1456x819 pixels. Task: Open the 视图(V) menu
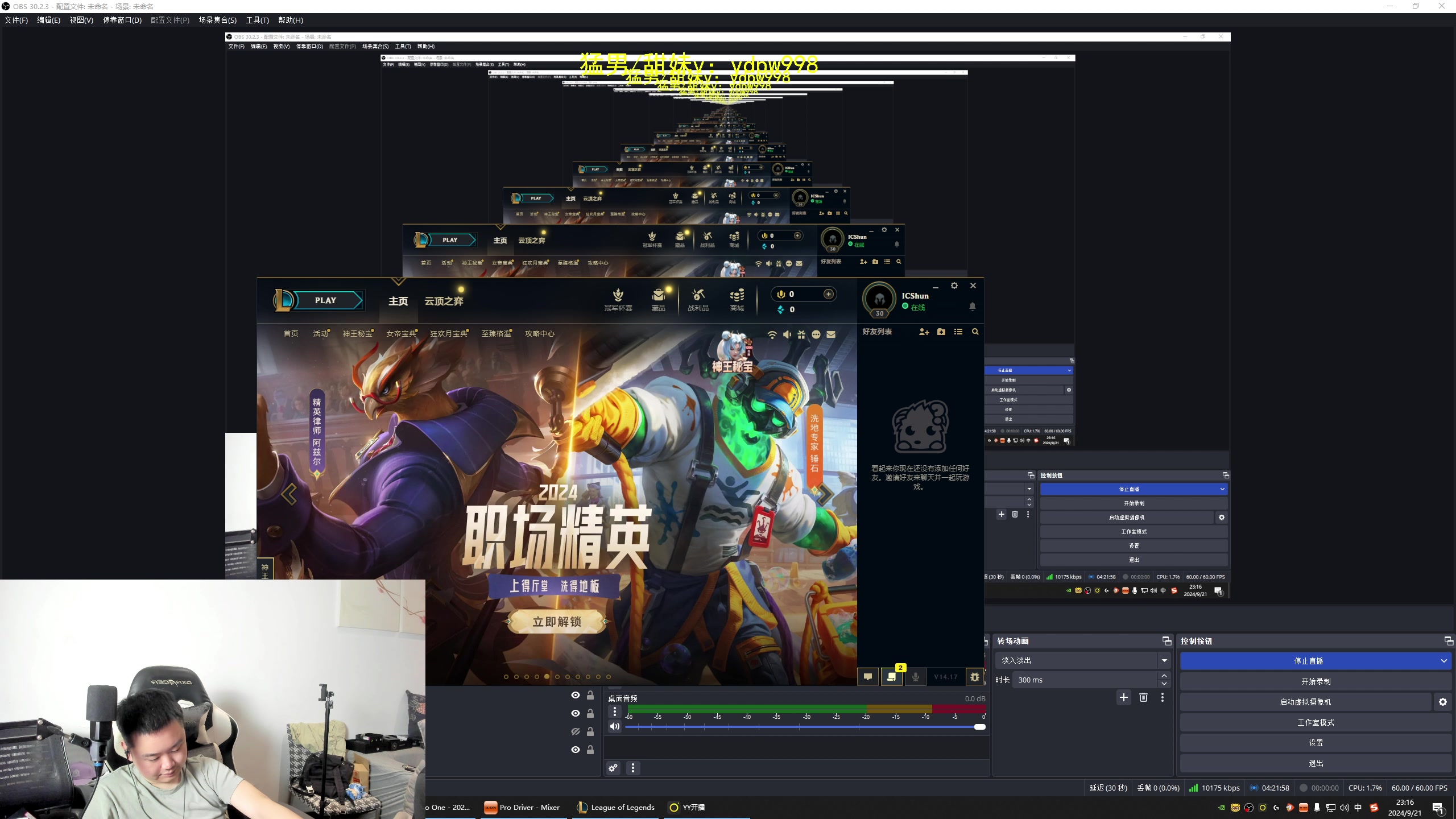[x=81, y=20]
